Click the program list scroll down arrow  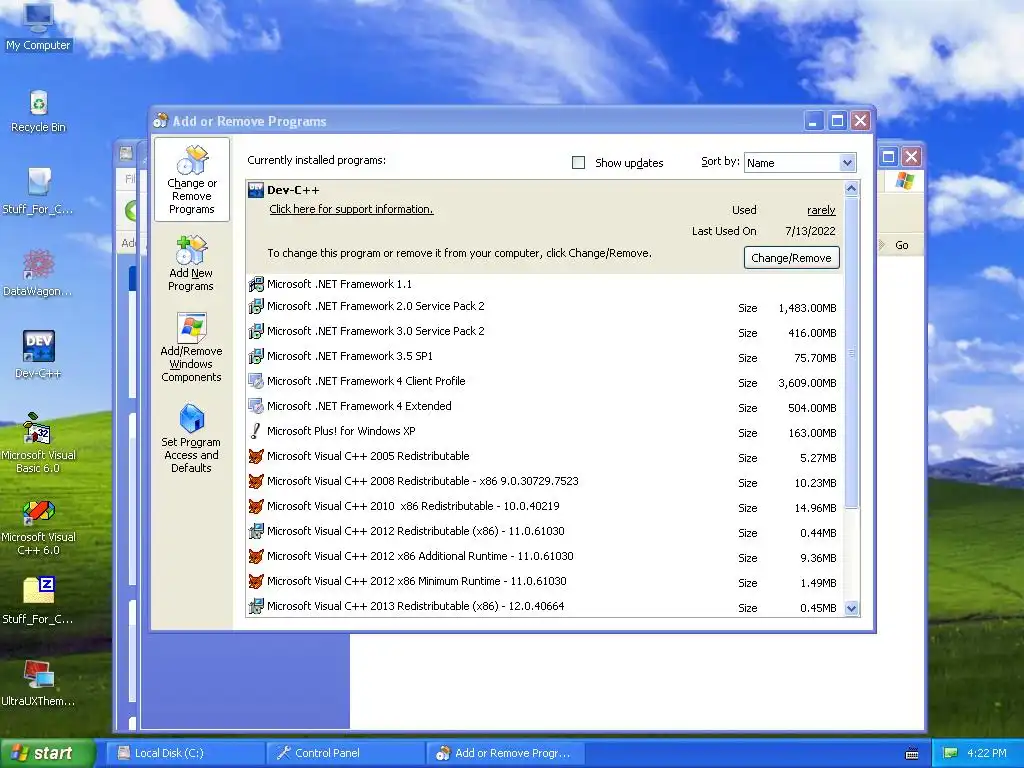pos(851,609)
